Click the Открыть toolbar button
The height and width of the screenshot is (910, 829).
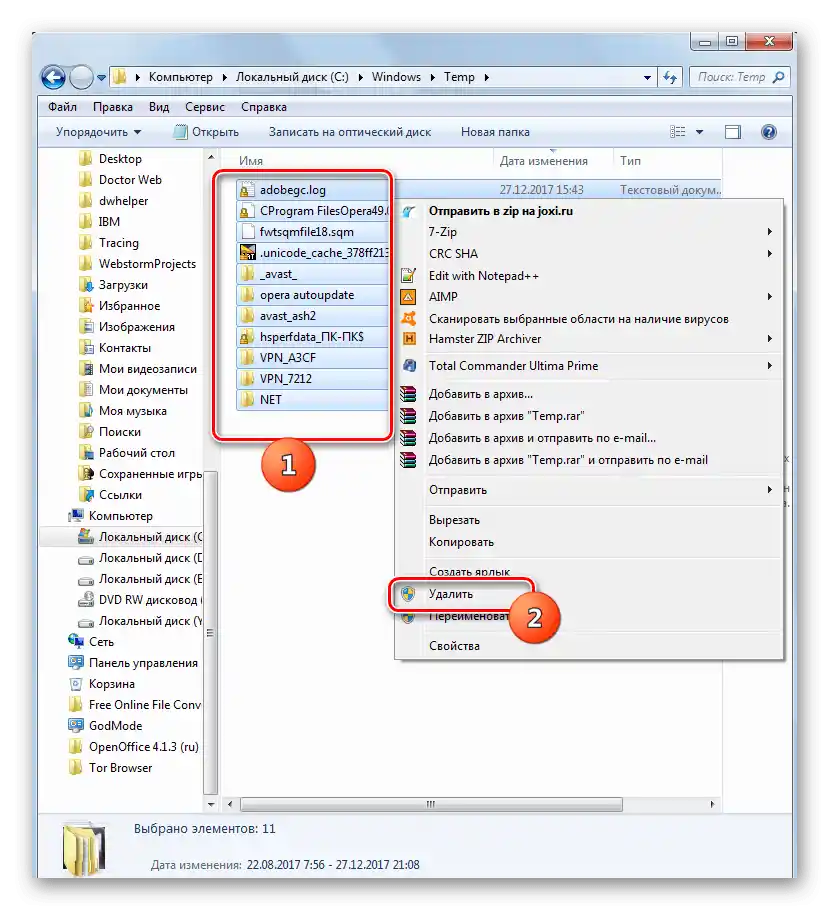207,132
